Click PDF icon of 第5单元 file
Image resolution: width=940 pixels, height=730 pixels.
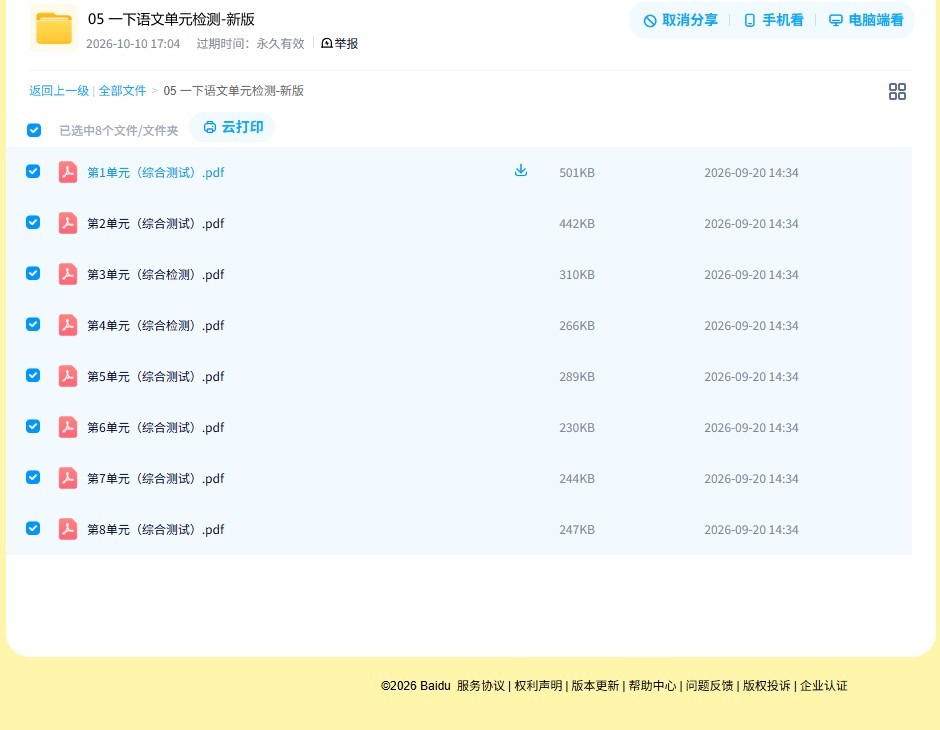coord(68,376)
